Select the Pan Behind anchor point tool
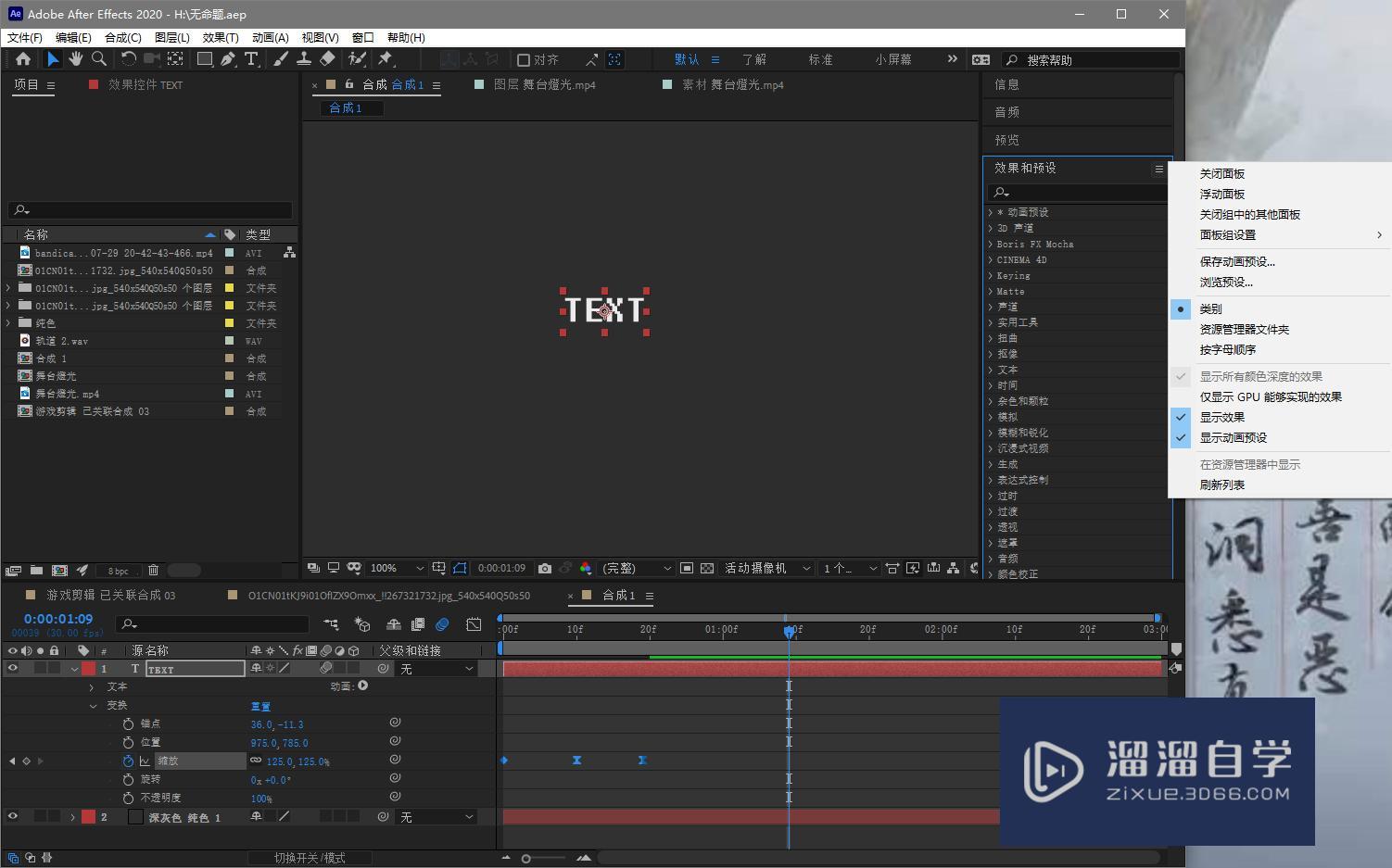This screenshot has width=1392, height=868. coord(175,59)
